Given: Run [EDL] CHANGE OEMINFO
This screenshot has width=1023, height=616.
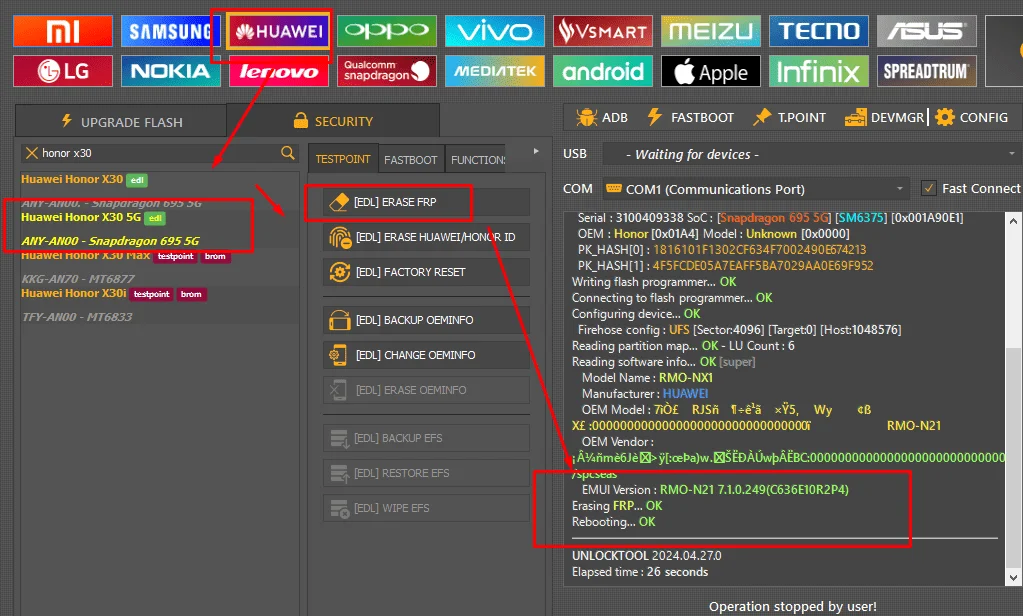Looking at the screenshot, I should click(x=426, y=355).
